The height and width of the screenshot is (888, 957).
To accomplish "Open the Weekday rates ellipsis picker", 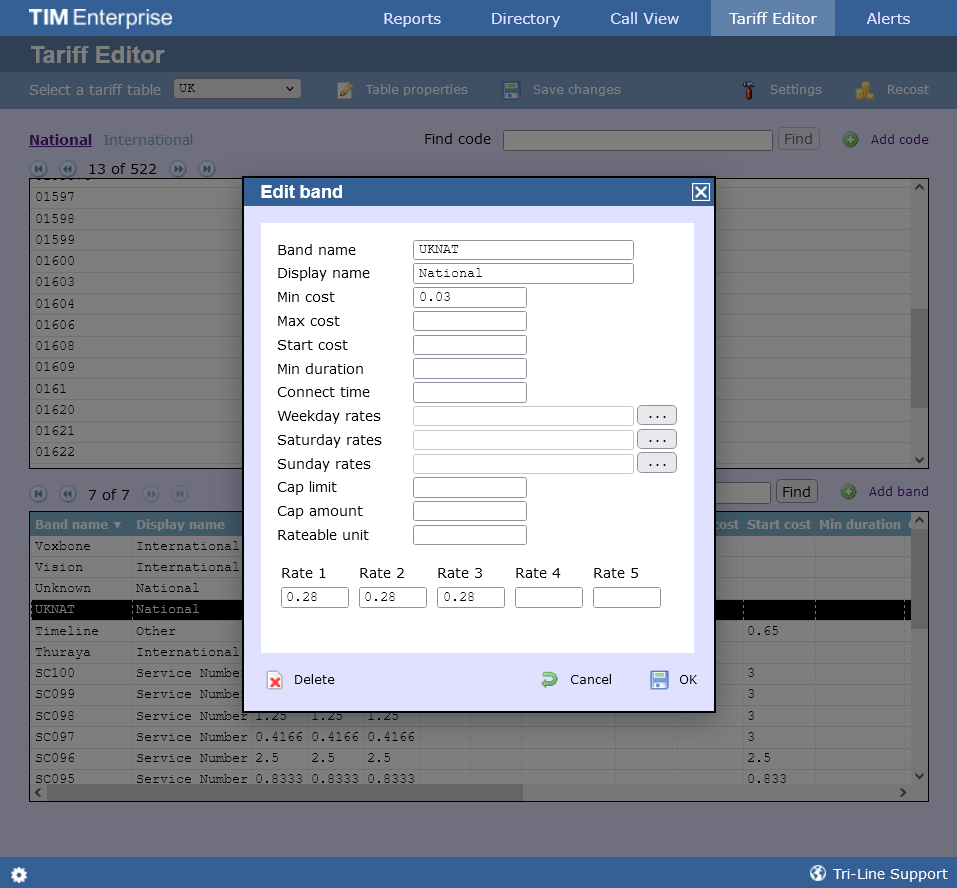I will (x=656, y=415).
